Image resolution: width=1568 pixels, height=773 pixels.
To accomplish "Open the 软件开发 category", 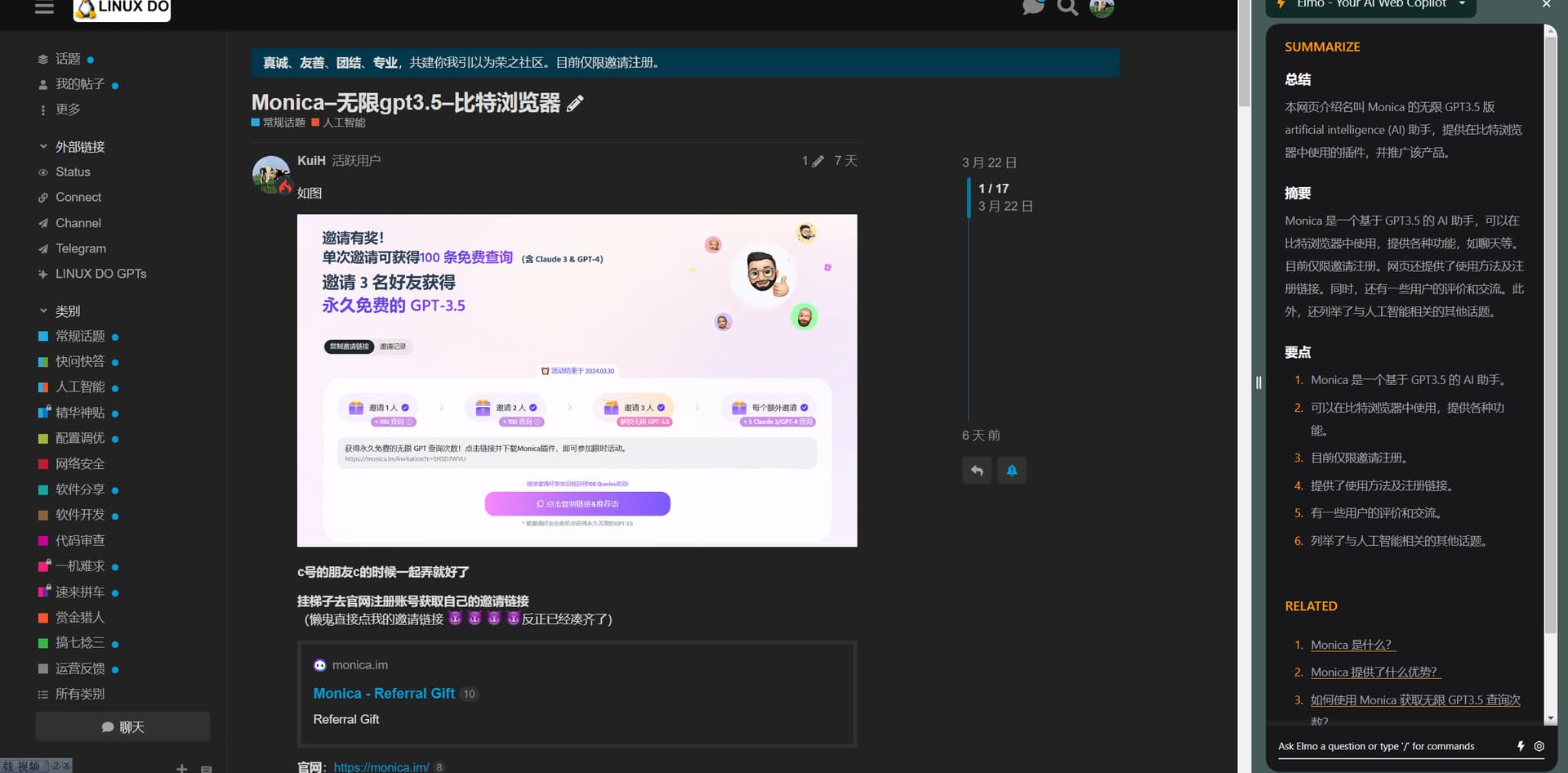I will tap(78, 515).
